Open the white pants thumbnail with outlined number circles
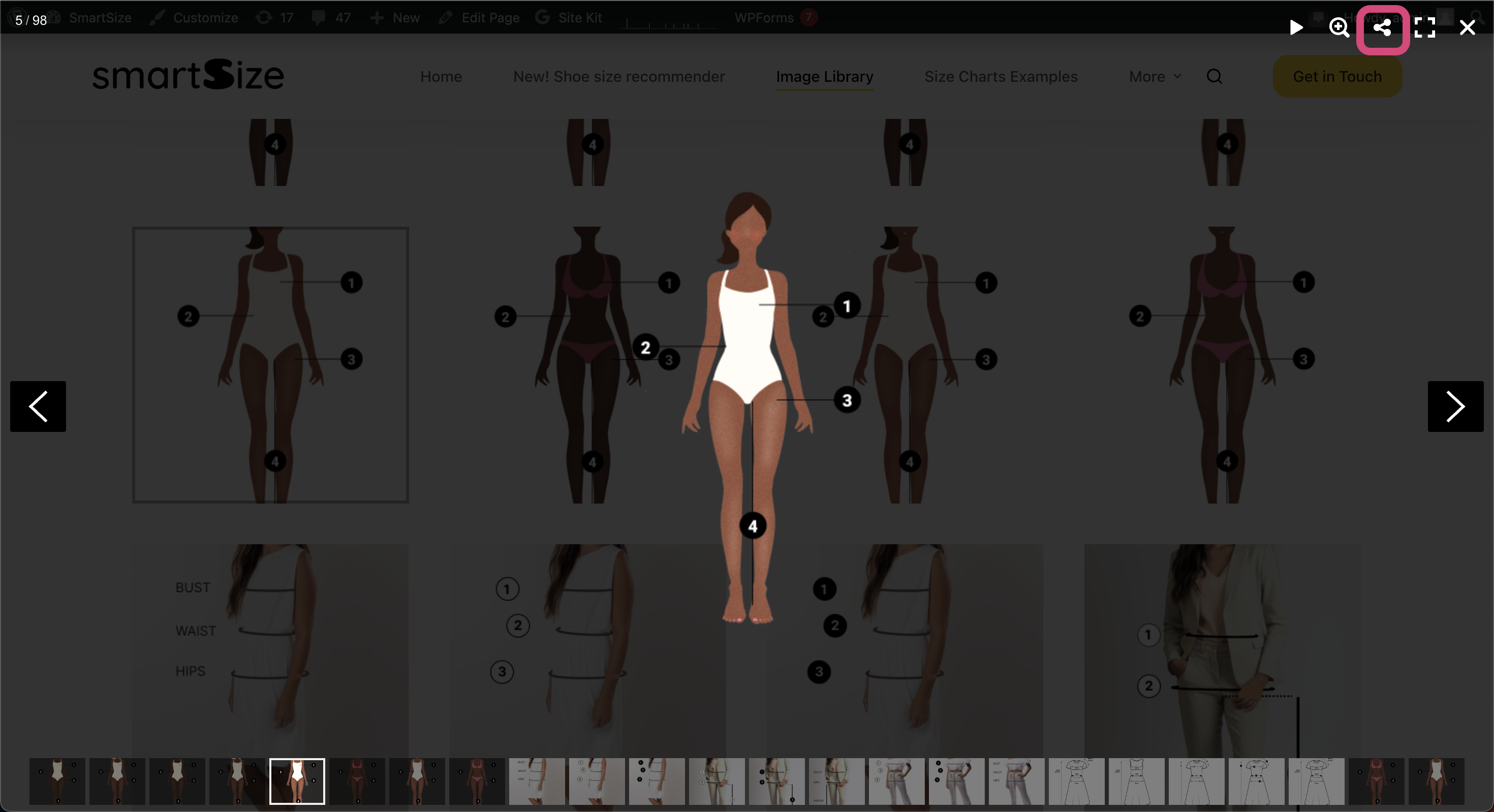Image resolution: width=1494 pixels, height=812 pixels. coord(896,782)
